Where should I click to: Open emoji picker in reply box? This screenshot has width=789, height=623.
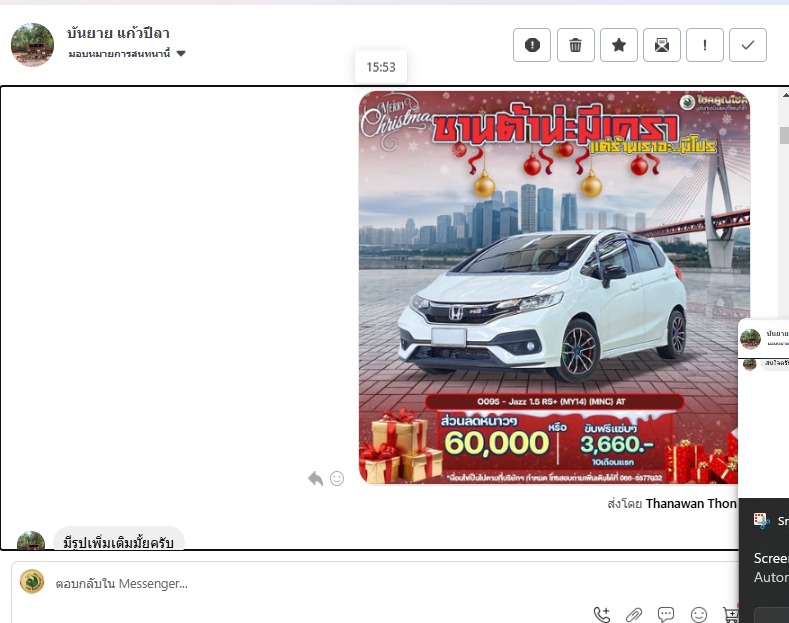pos(698,614)
